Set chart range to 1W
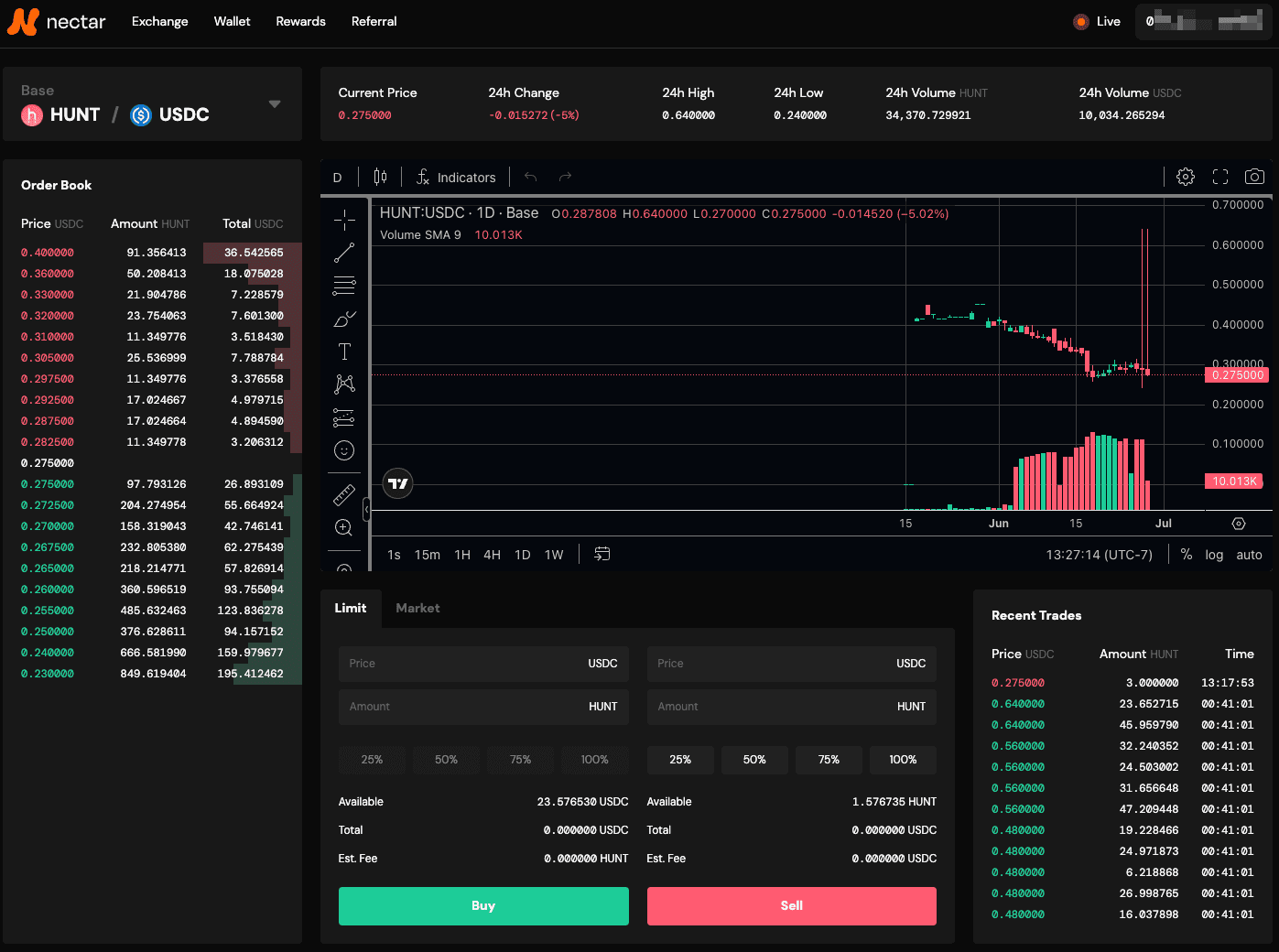The width and height of the screenshot is (1279, 952). (554, 555)
